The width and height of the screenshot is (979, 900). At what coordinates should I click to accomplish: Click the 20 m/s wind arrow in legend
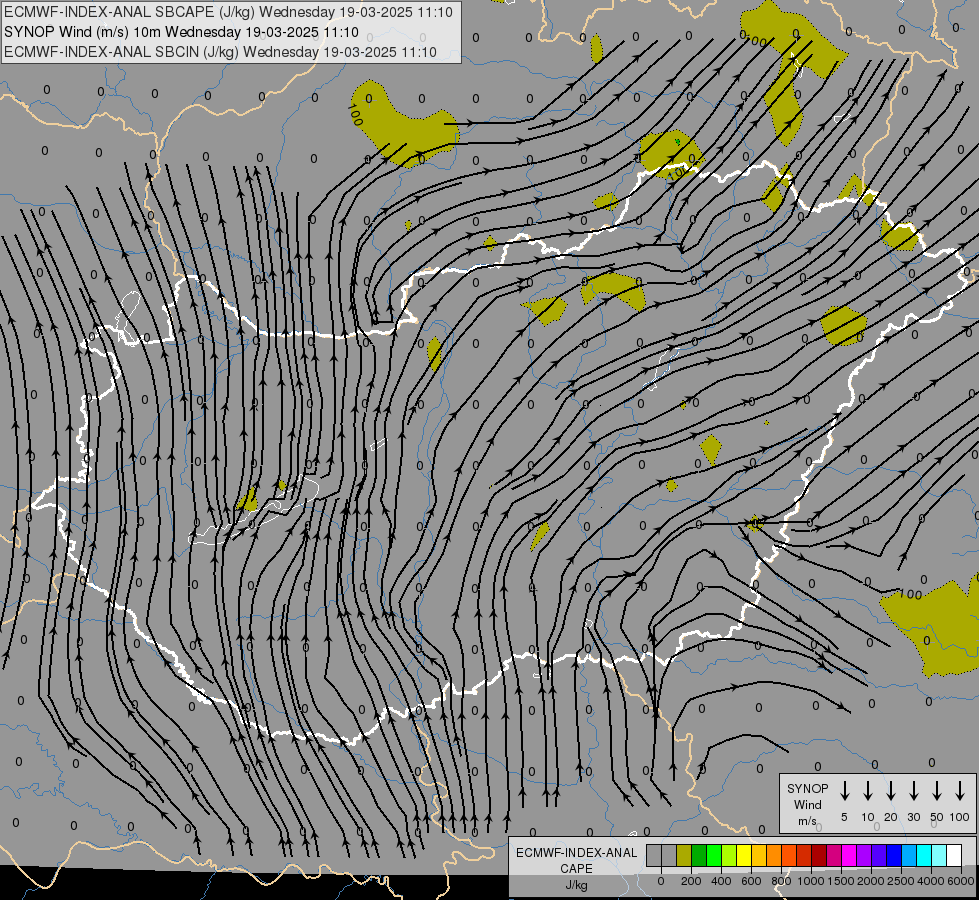point(891,790)
